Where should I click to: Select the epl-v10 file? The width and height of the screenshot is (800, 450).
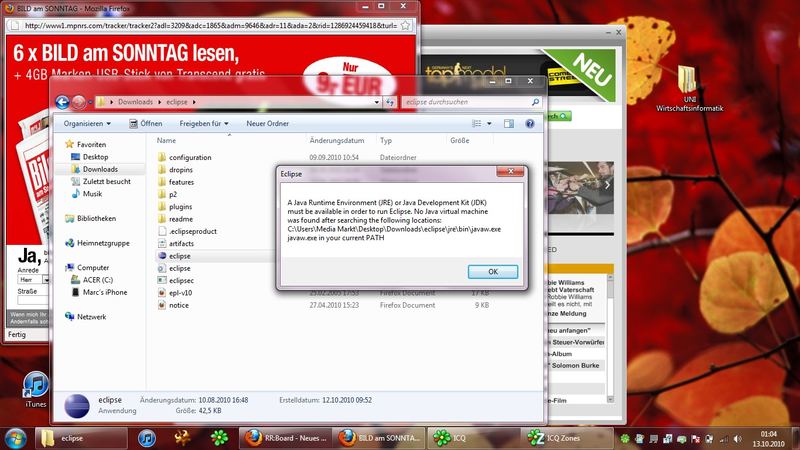pos(181,293)
